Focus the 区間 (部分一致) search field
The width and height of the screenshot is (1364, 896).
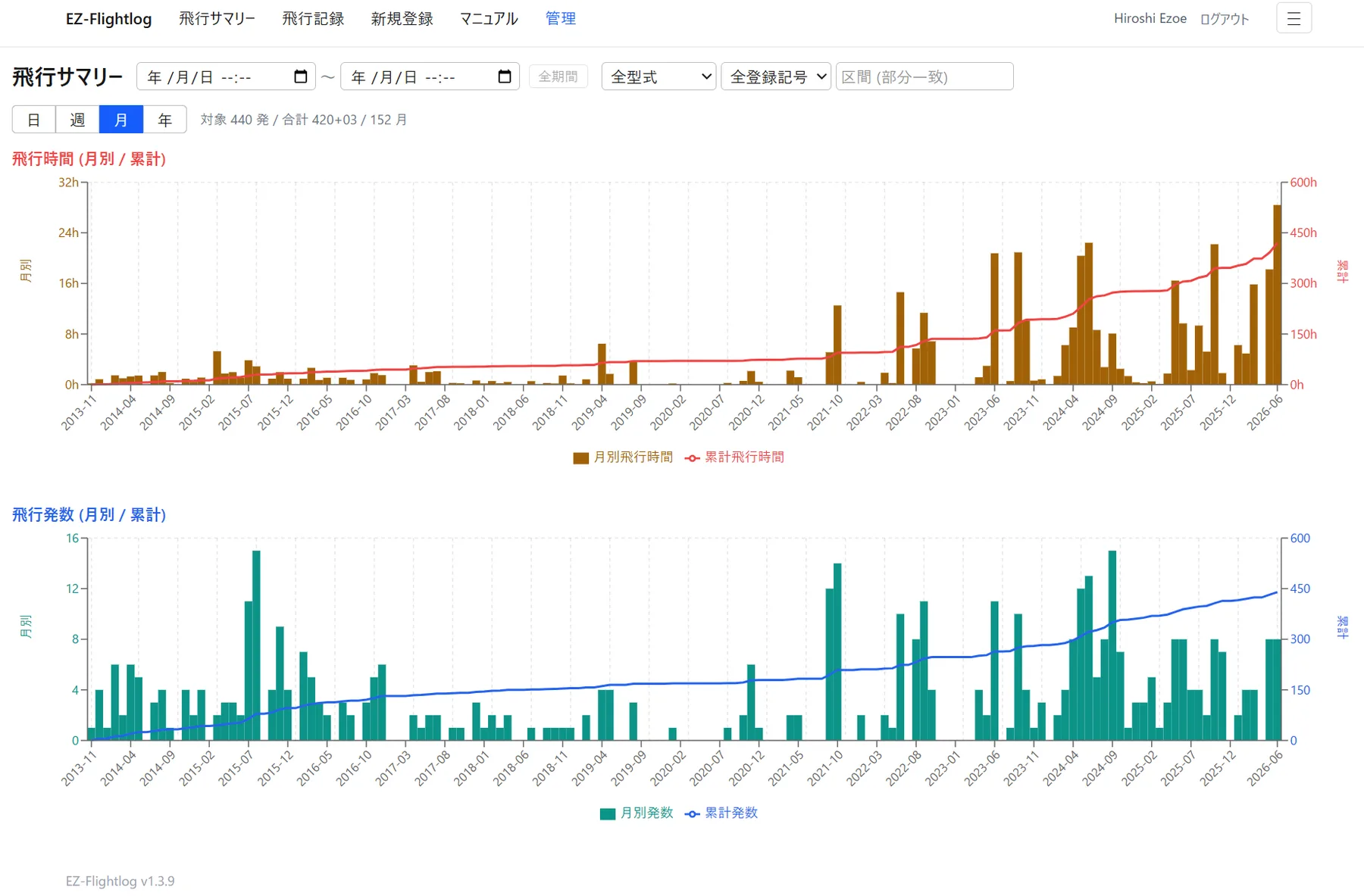(x=924, y=76)
